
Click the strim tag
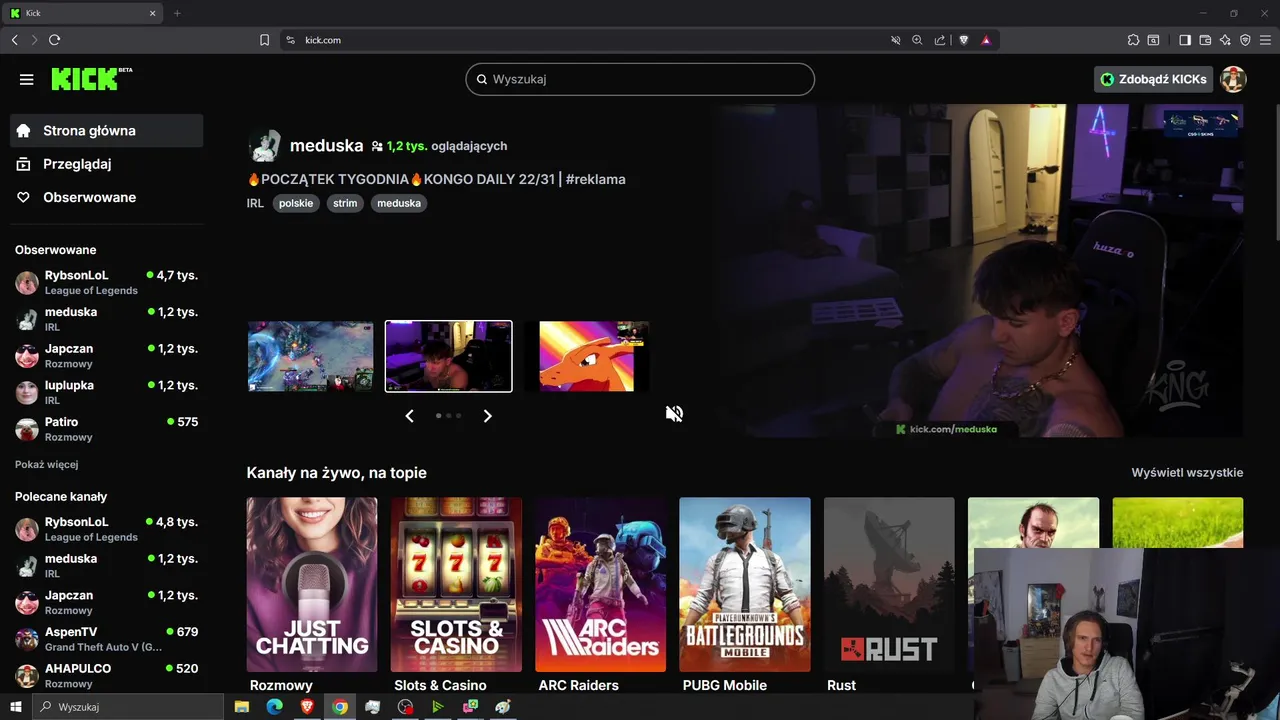[345, 203]
